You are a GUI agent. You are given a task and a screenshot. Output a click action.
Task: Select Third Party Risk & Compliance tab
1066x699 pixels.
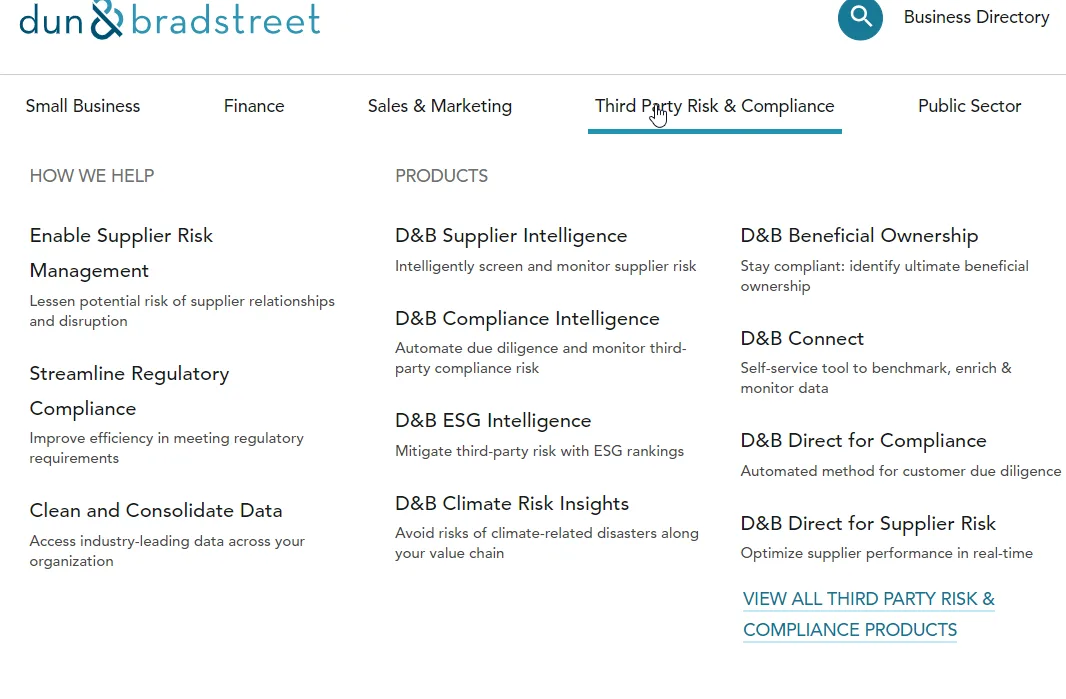(x=715, y=106)
